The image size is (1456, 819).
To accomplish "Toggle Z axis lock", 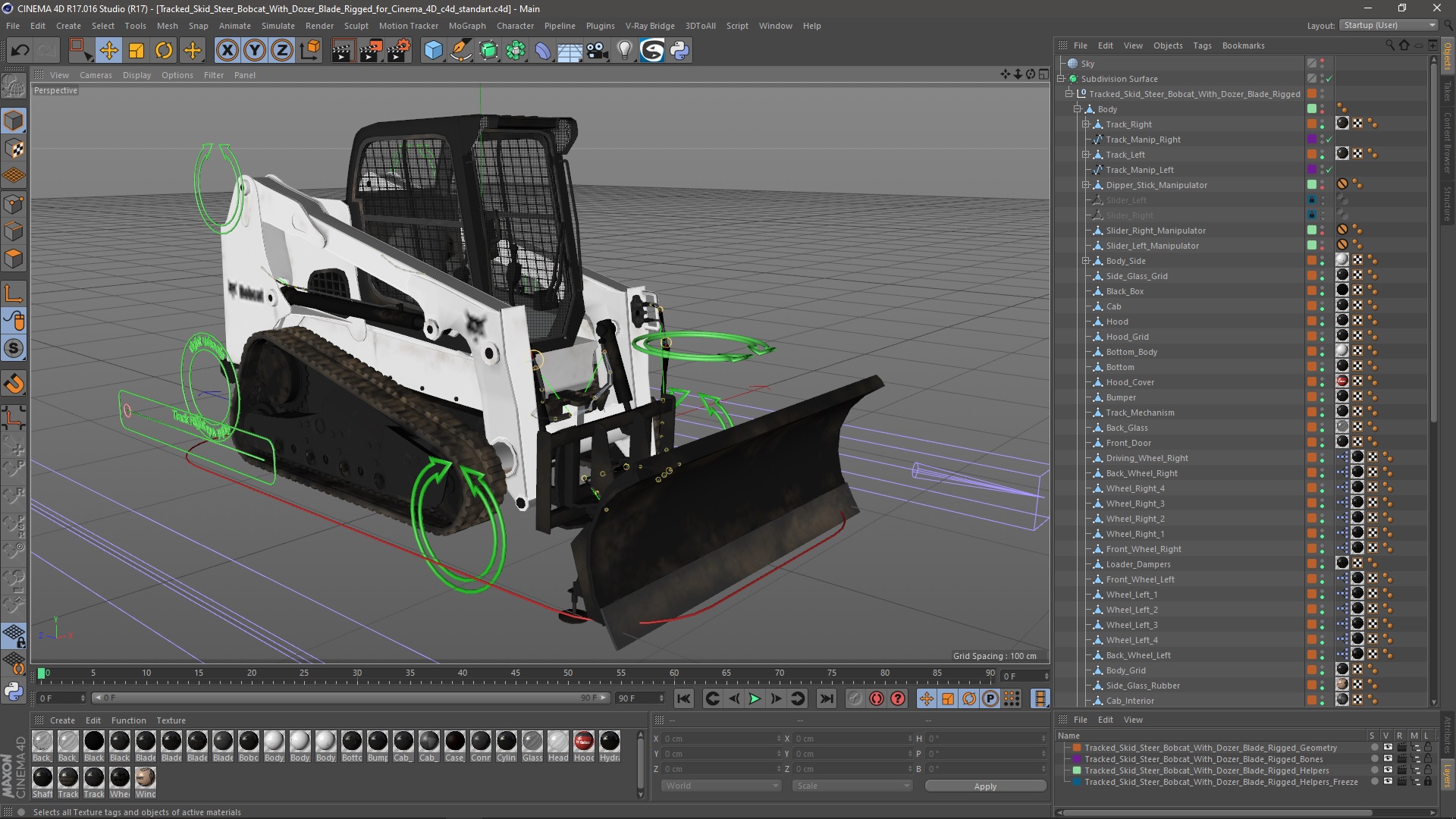I will 282,51.
